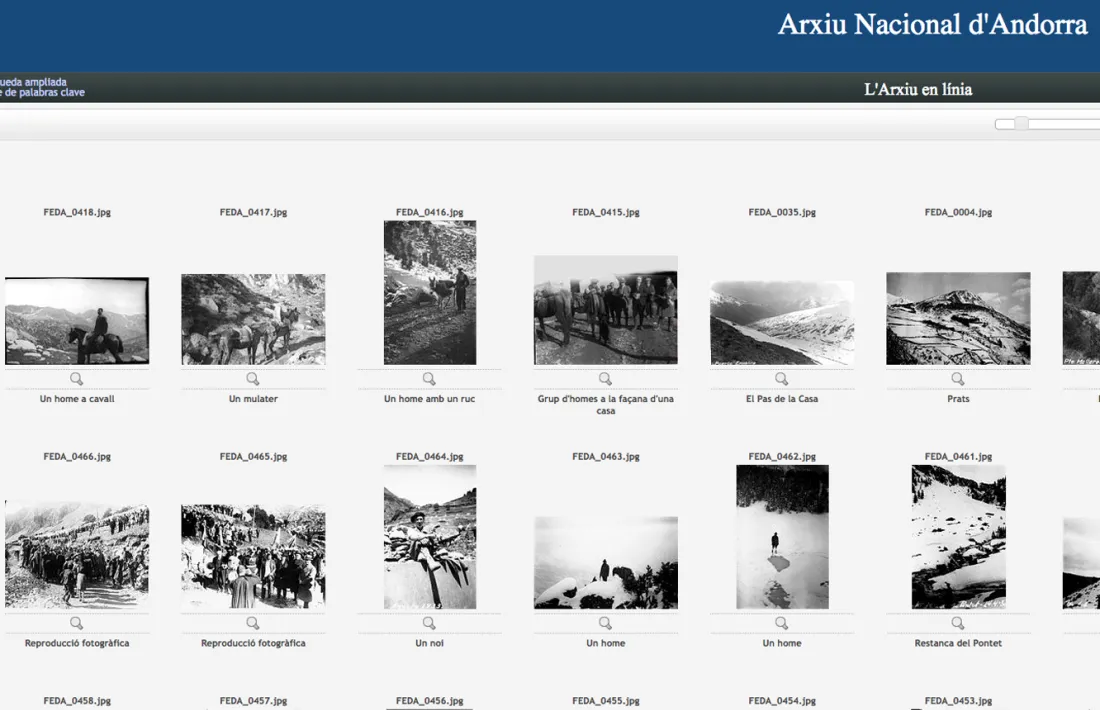This screenshot has width=1100, height=710.
Task: Click magnifier under FEDA_0463 Un home
Action: point(605,623)
